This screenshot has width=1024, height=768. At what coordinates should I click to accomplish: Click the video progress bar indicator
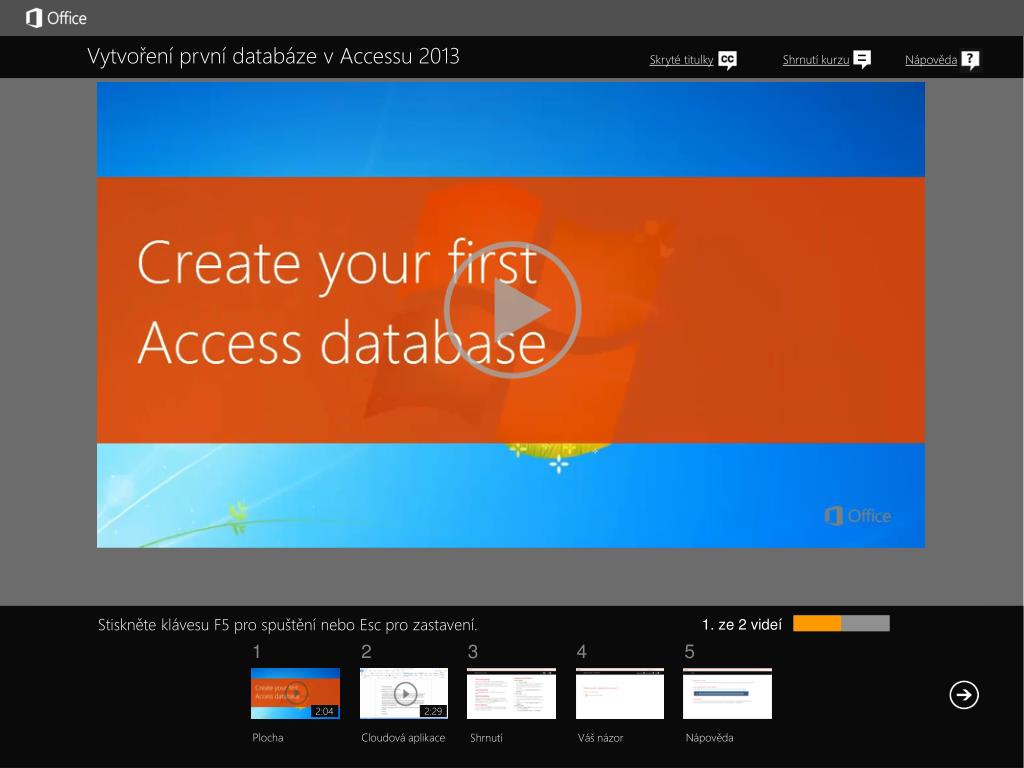coord(841,624)
